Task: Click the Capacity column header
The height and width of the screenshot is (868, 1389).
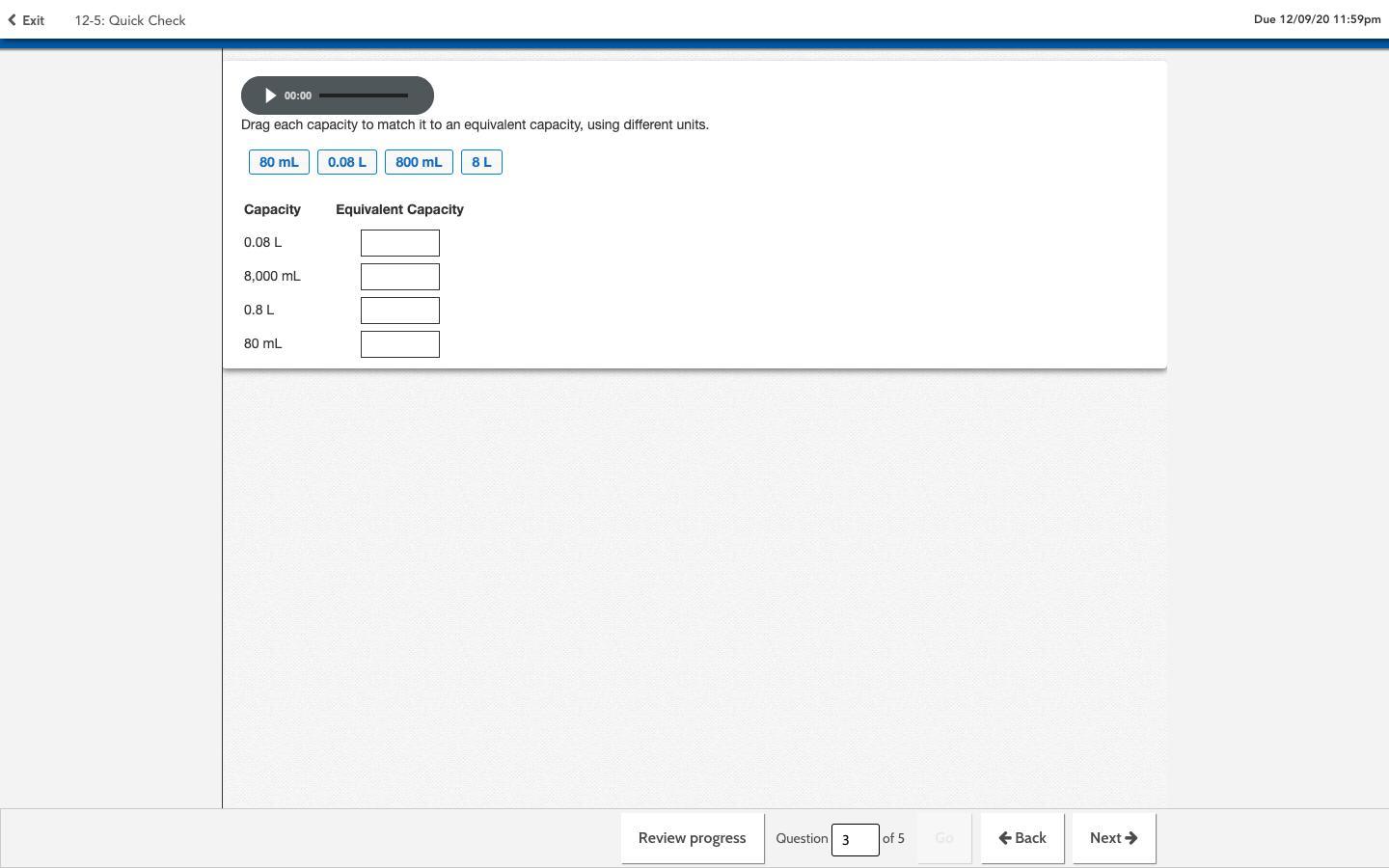Action: coord(272,209)
